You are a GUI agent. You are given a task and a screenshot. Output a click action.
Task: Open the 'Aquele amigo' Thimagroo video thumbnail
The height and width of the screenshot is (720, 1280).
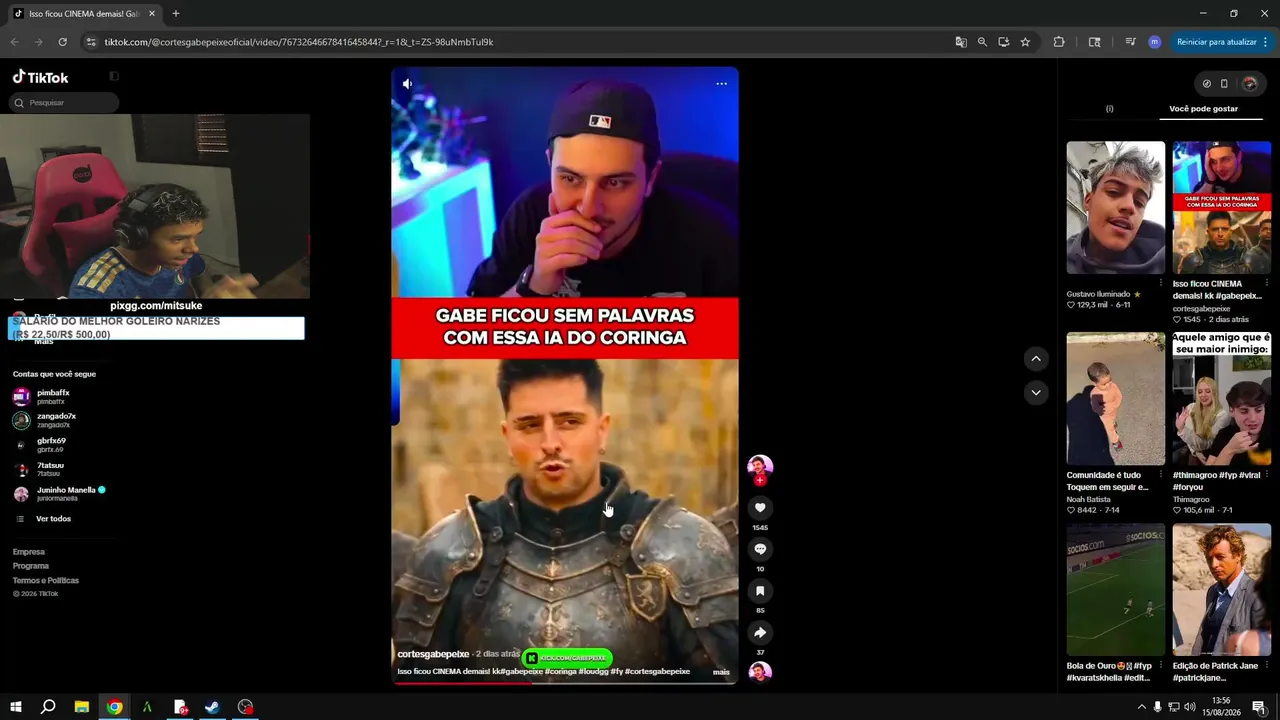pos(1222,399)
